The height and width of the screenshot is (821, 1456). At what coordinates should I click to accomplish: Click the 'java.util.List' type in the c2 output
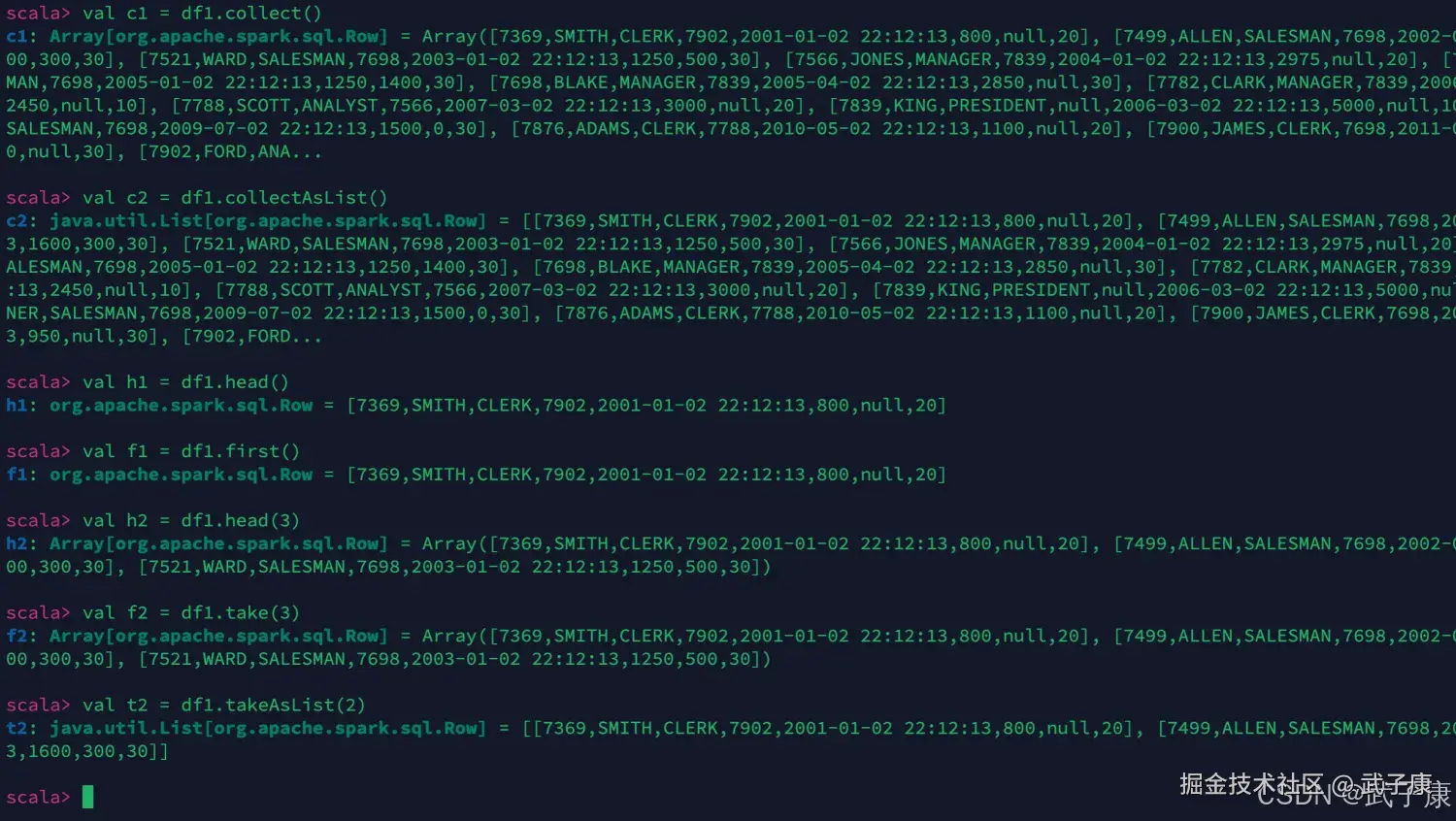[126, 221]
